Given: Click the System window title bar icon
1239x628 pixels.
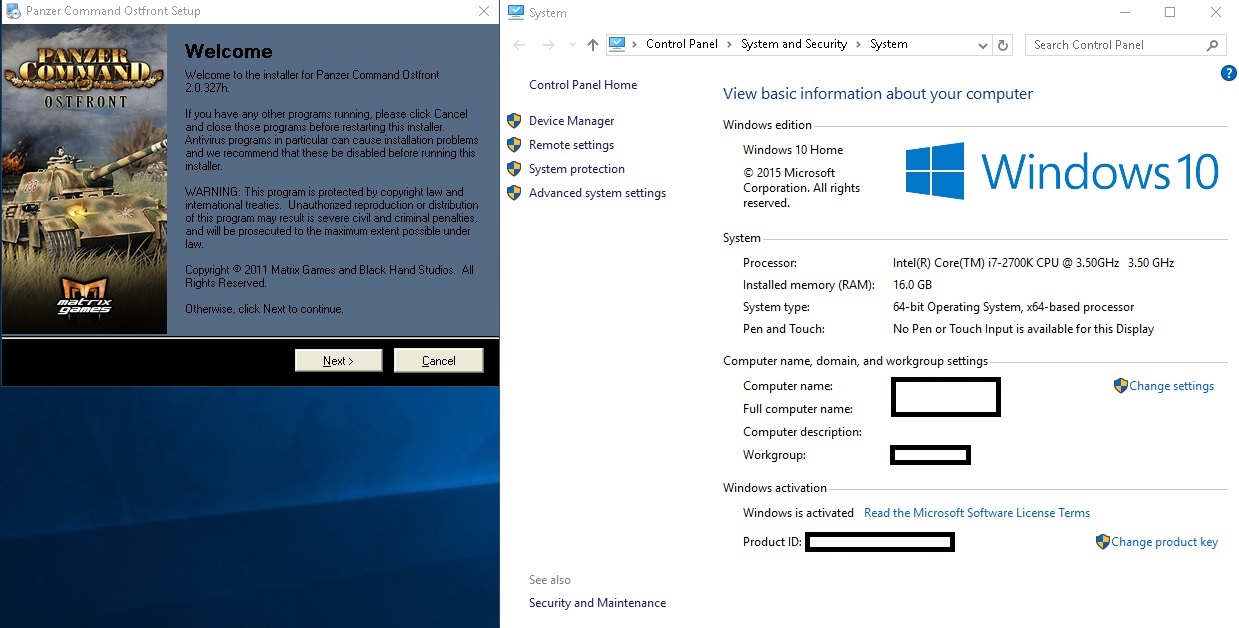Looking at the screenshot, I should coord(515,12).
